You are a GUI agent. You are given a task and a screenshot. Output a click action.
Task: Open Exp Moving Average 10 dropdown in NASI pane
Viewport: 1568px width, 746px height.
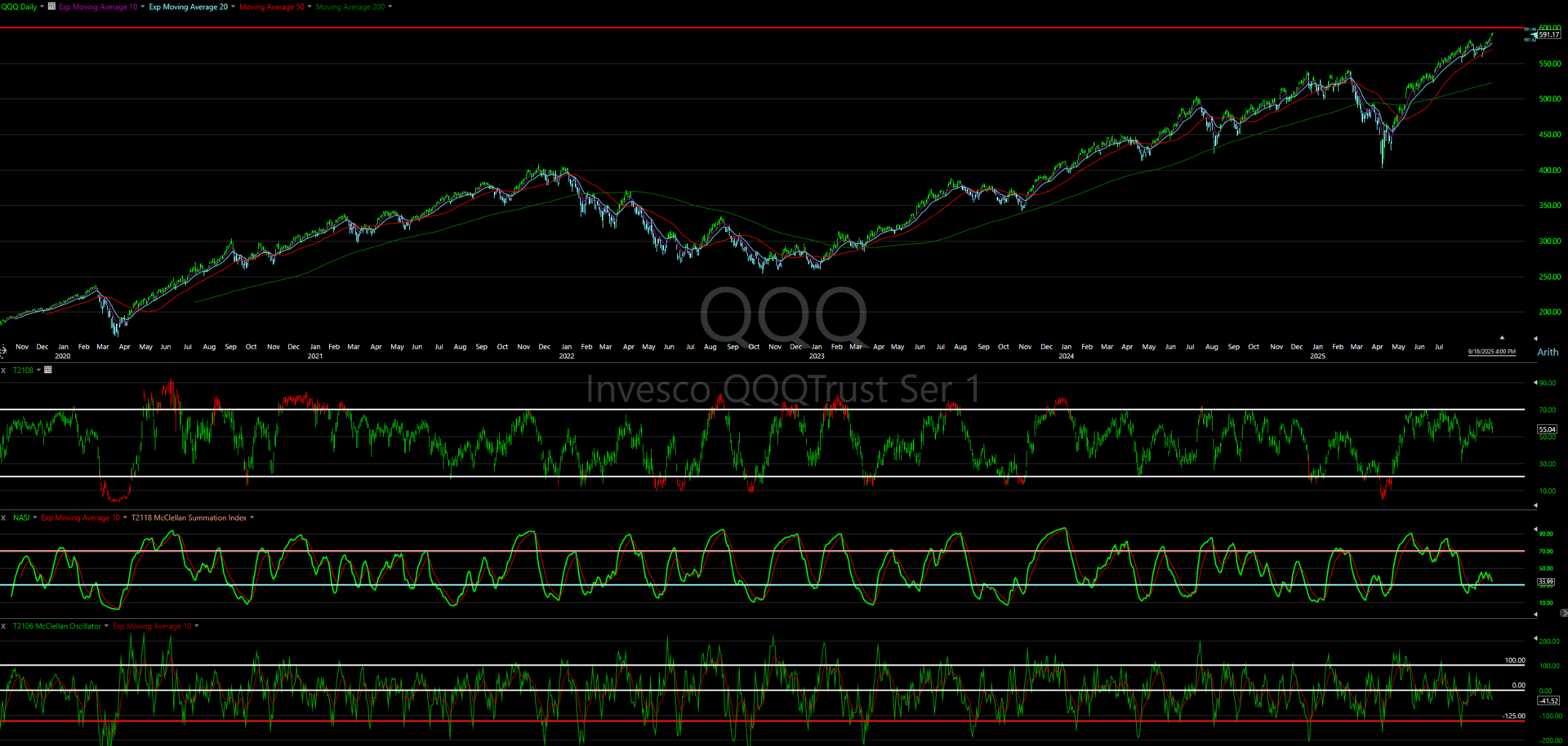click(125, 517)
